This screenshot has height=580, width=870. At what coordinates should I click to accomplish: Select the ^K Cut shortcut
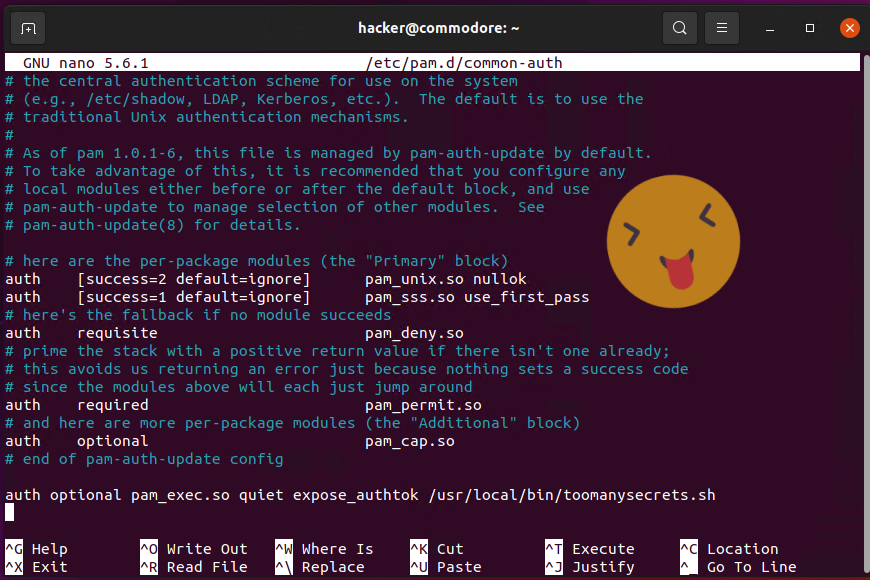(437, 549)
